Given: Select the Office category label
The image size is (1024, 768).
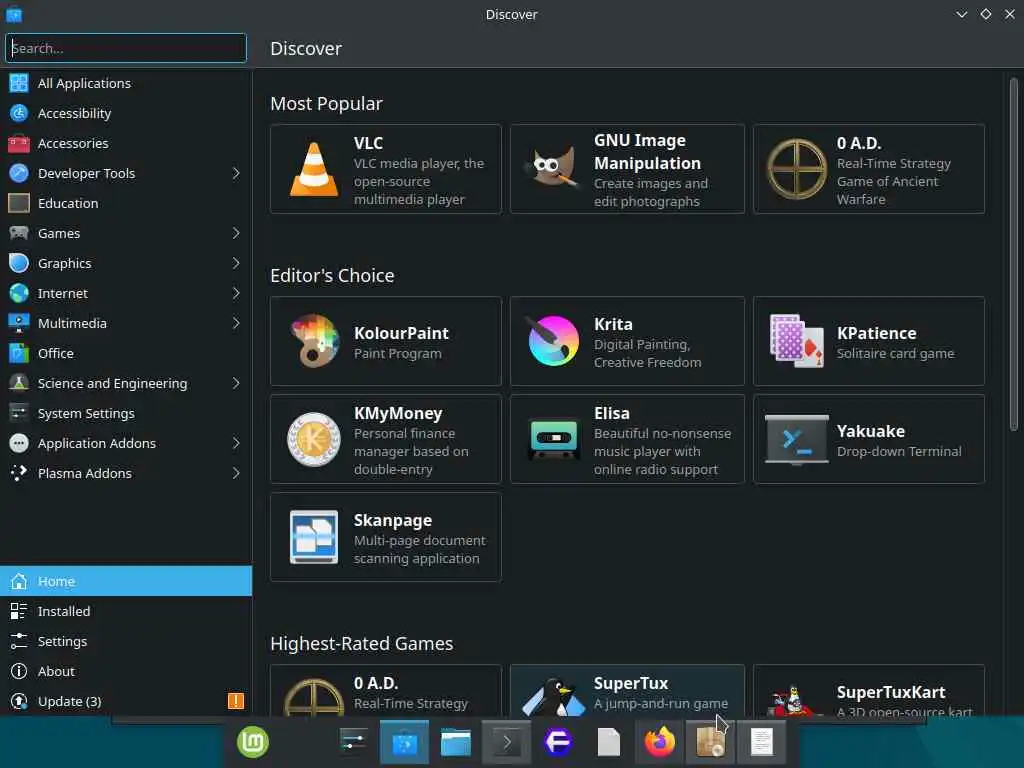Looking at the screenshot, I should [x=56, y=353].
